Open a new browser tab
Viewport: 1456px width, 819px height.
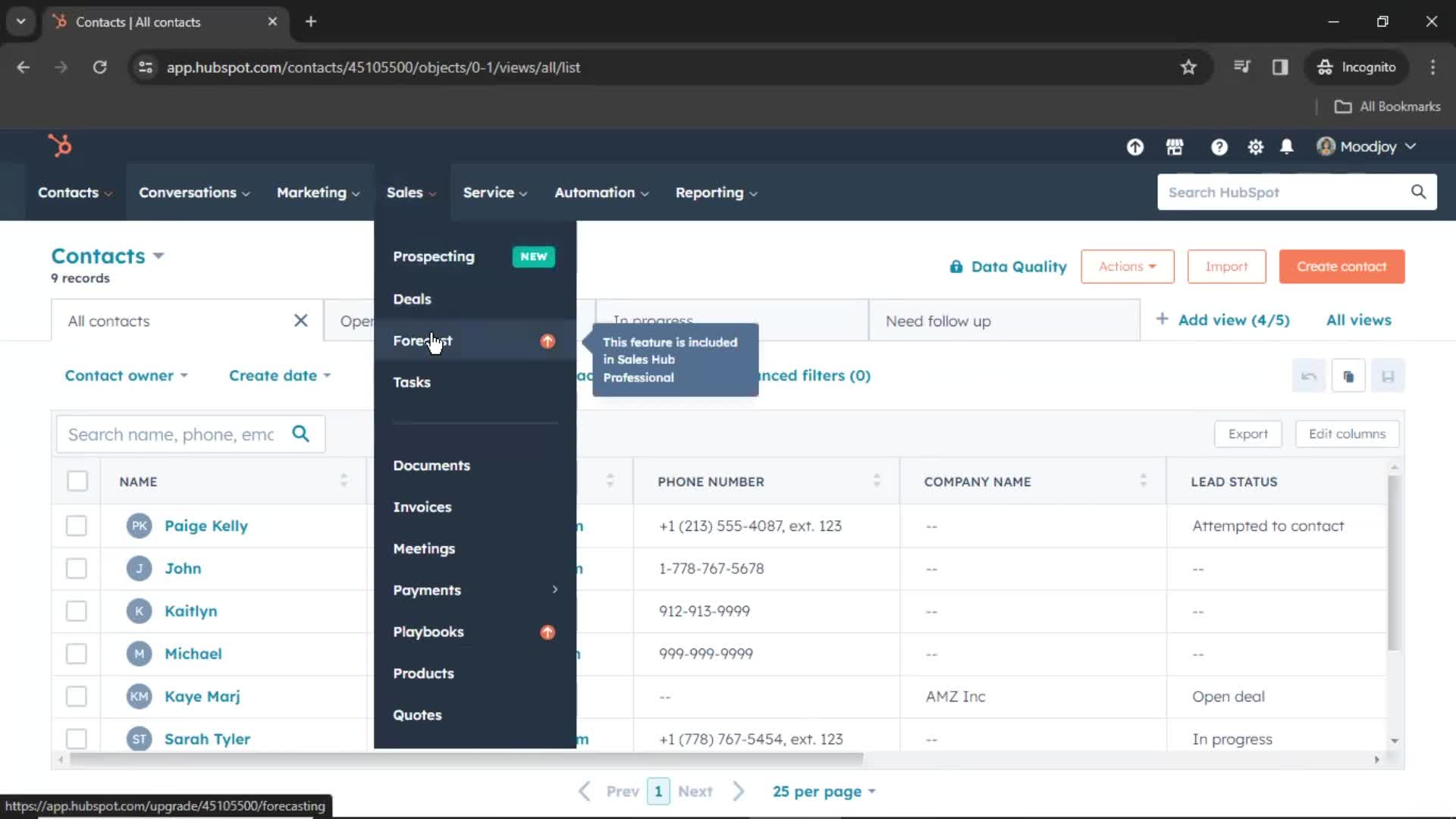coord(311,22)
